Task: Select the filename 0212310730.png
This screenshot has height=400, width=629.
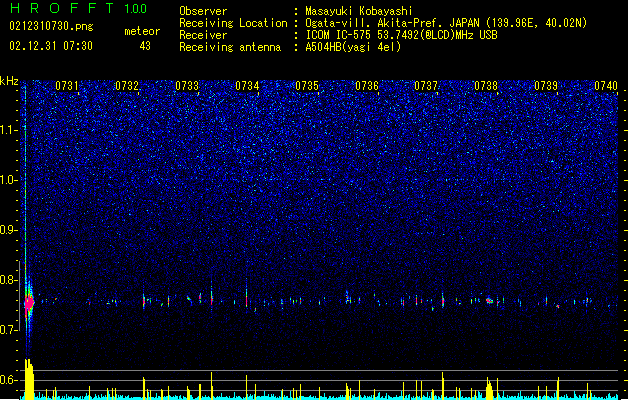Action: (x=51, y=26)
